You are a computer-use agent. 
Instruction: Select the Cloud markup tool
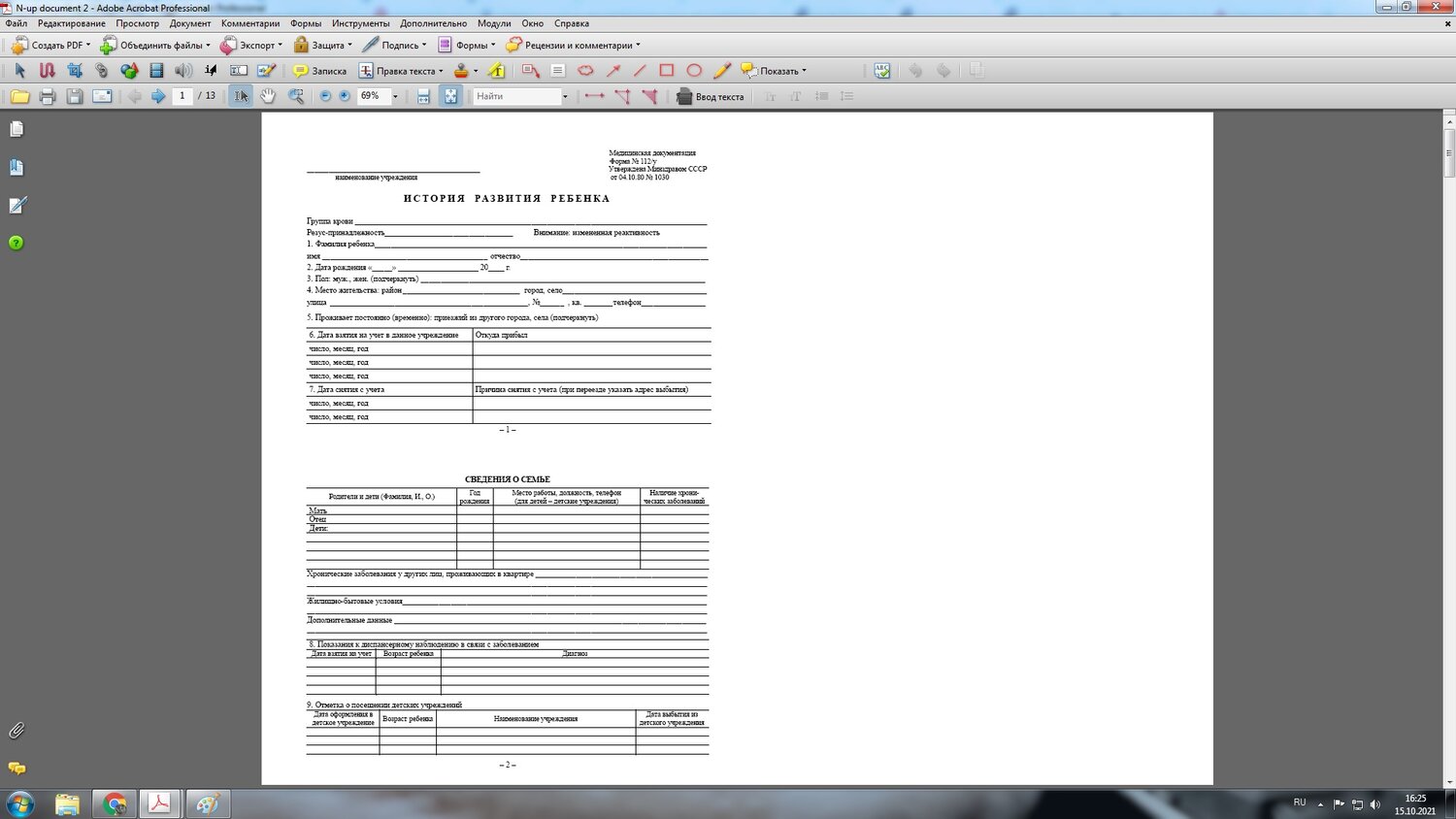585,71
